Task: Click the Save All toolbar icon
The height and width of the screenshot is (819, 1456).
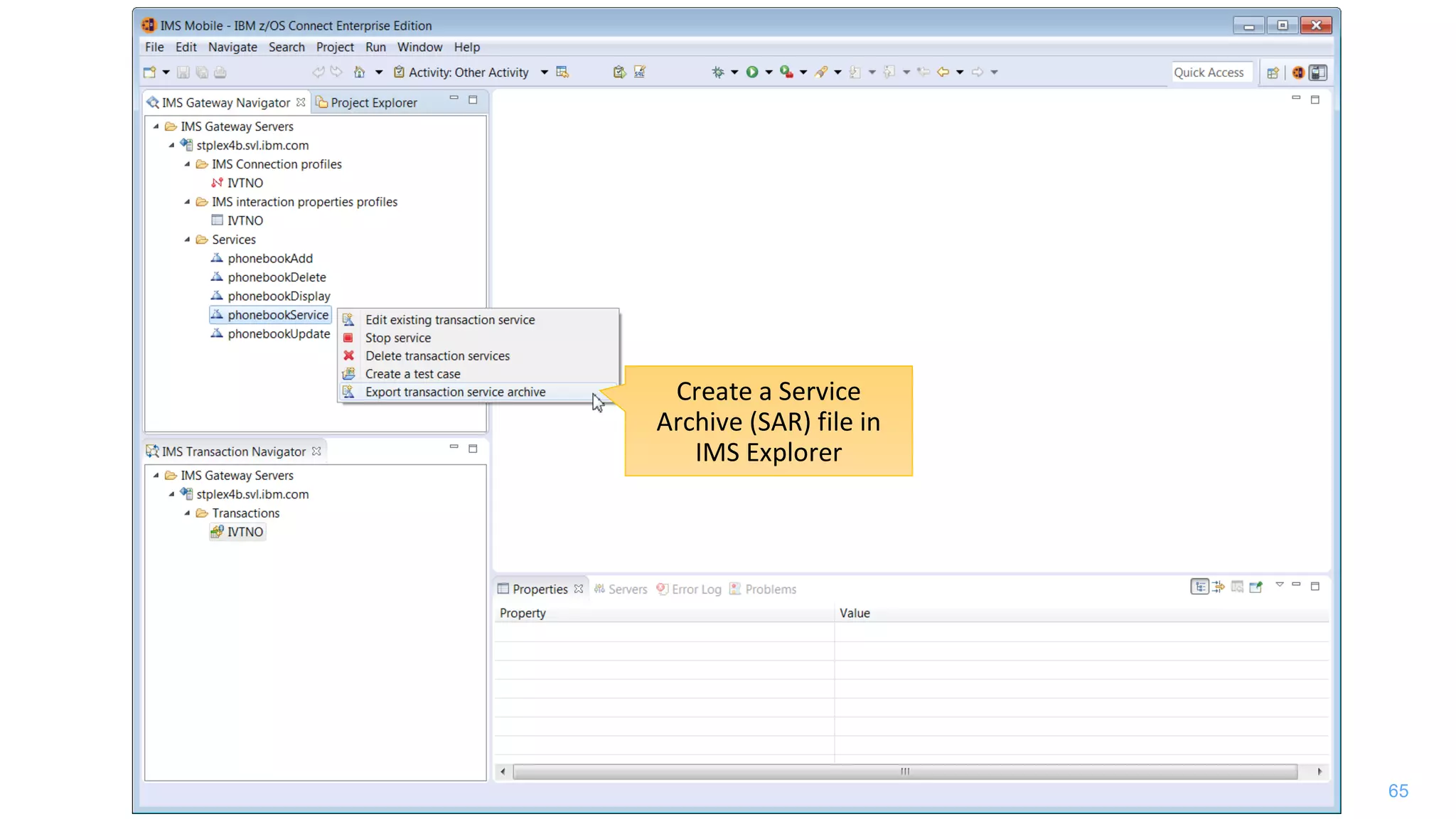Action: (x=201, y=72)
